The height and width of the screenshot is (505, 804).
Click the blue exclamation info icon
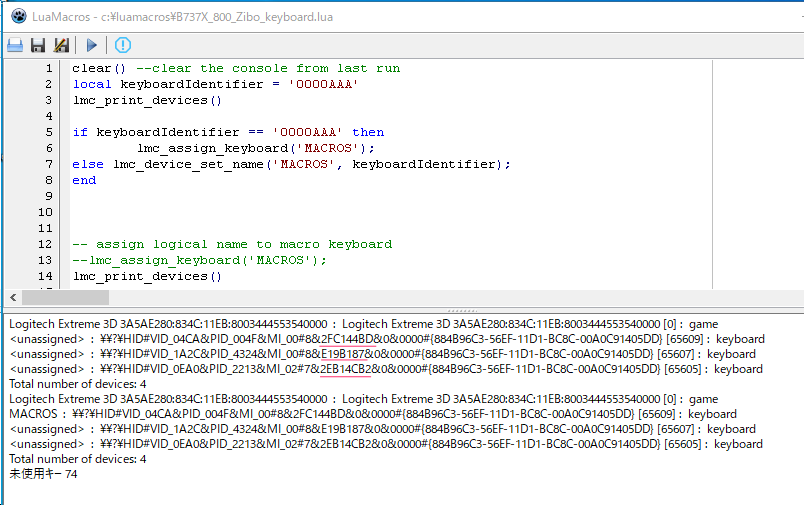123,45
